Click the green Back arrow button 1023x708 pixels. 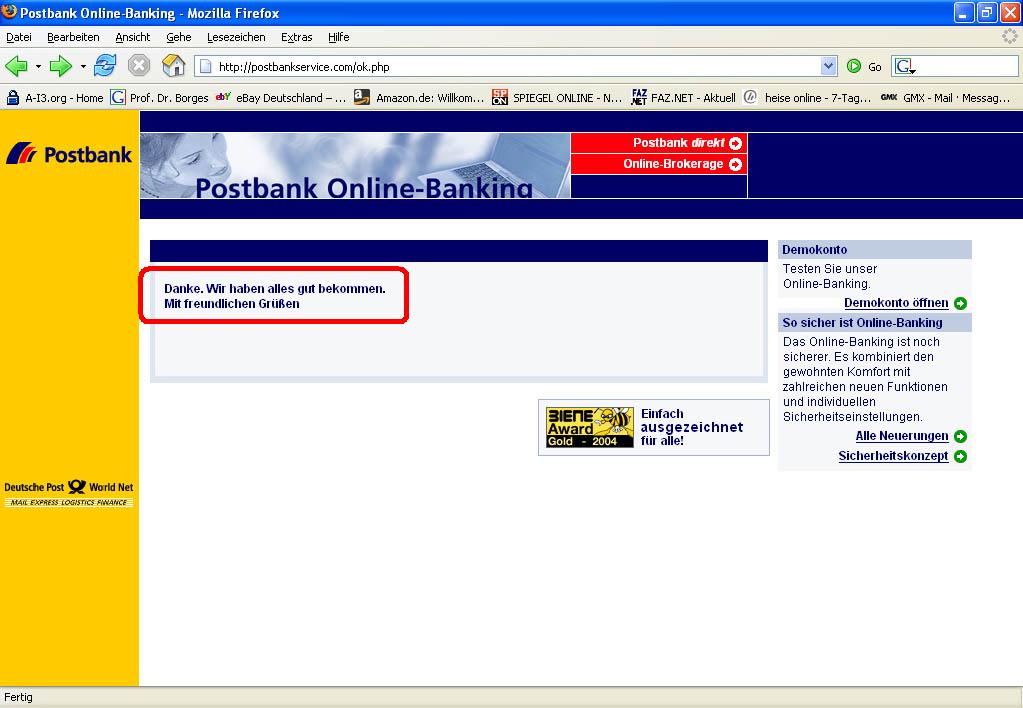16,66
